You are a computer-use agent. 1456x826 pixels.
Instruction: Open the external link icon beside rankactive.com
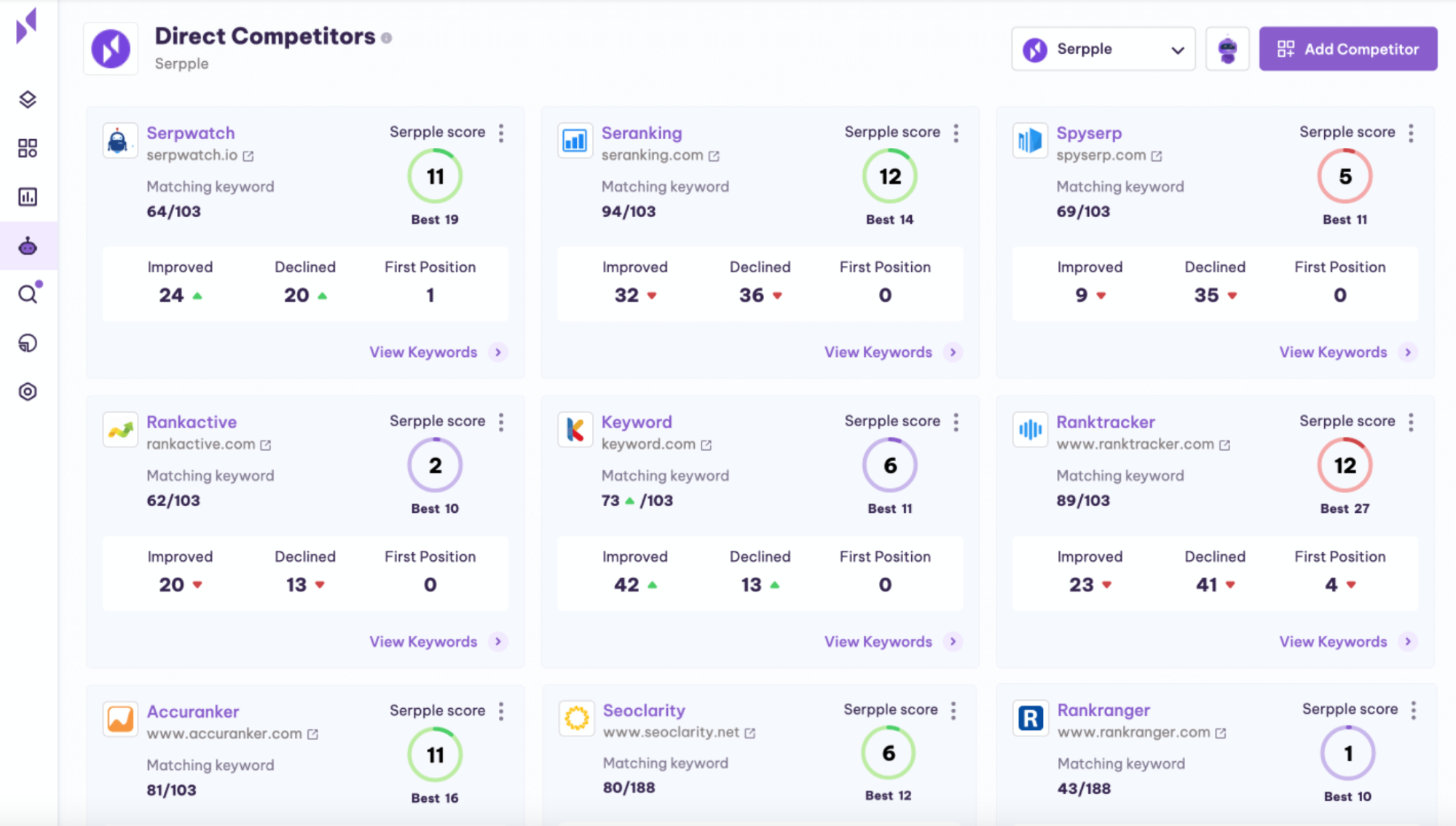(x=266, y=445)
